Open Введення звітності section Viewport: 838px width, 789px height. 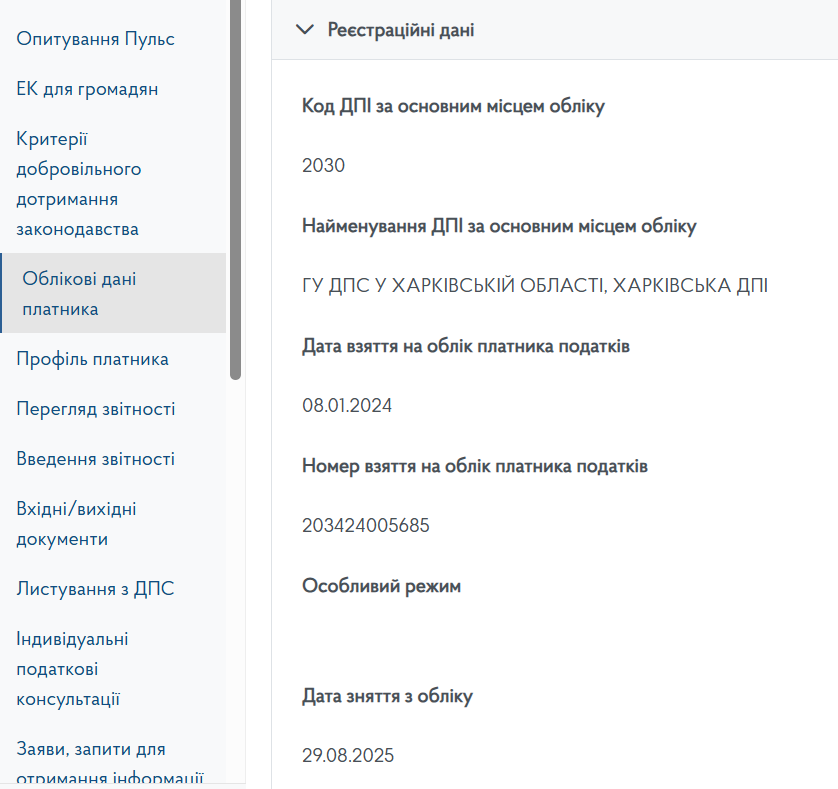coord(95,459)
